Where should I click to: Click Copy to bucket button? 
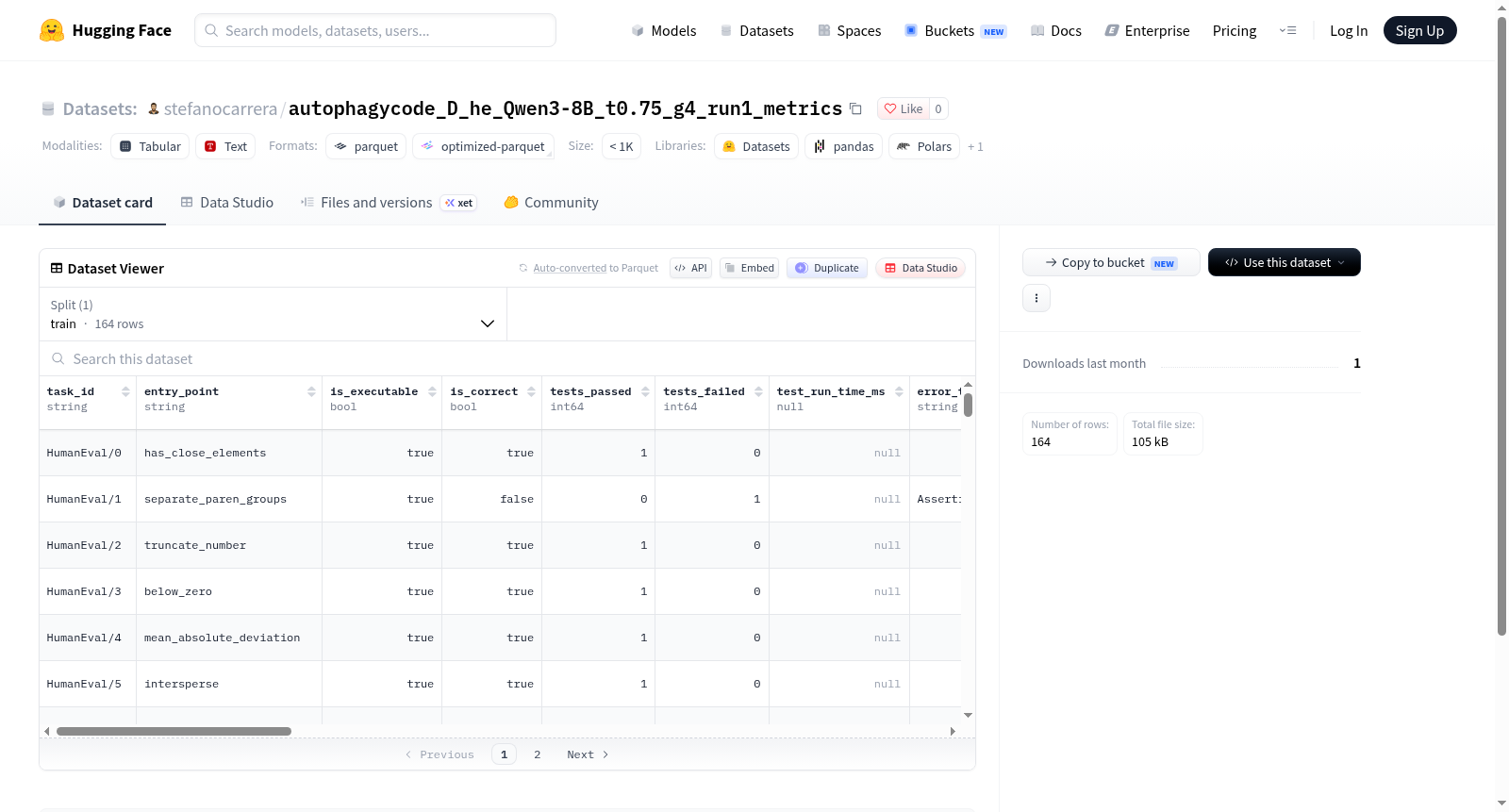tap(1111, 262)
